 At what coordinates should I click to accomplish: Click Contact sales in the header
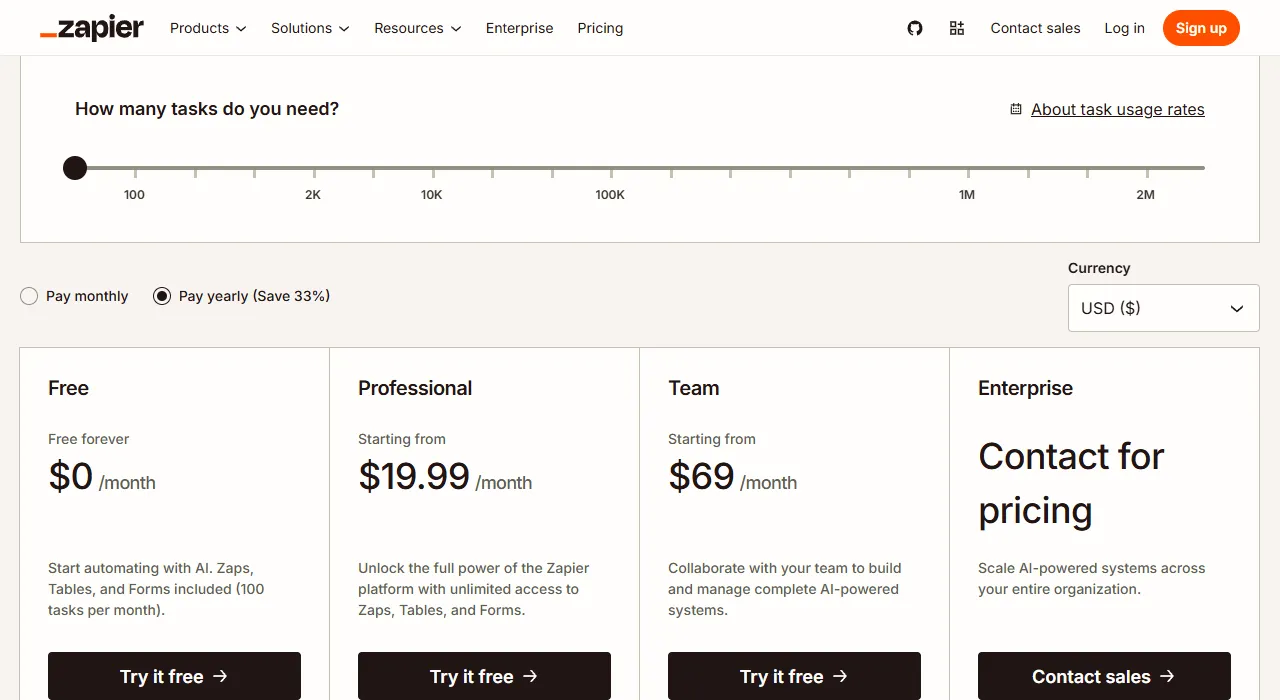(x=1035, y=28)
